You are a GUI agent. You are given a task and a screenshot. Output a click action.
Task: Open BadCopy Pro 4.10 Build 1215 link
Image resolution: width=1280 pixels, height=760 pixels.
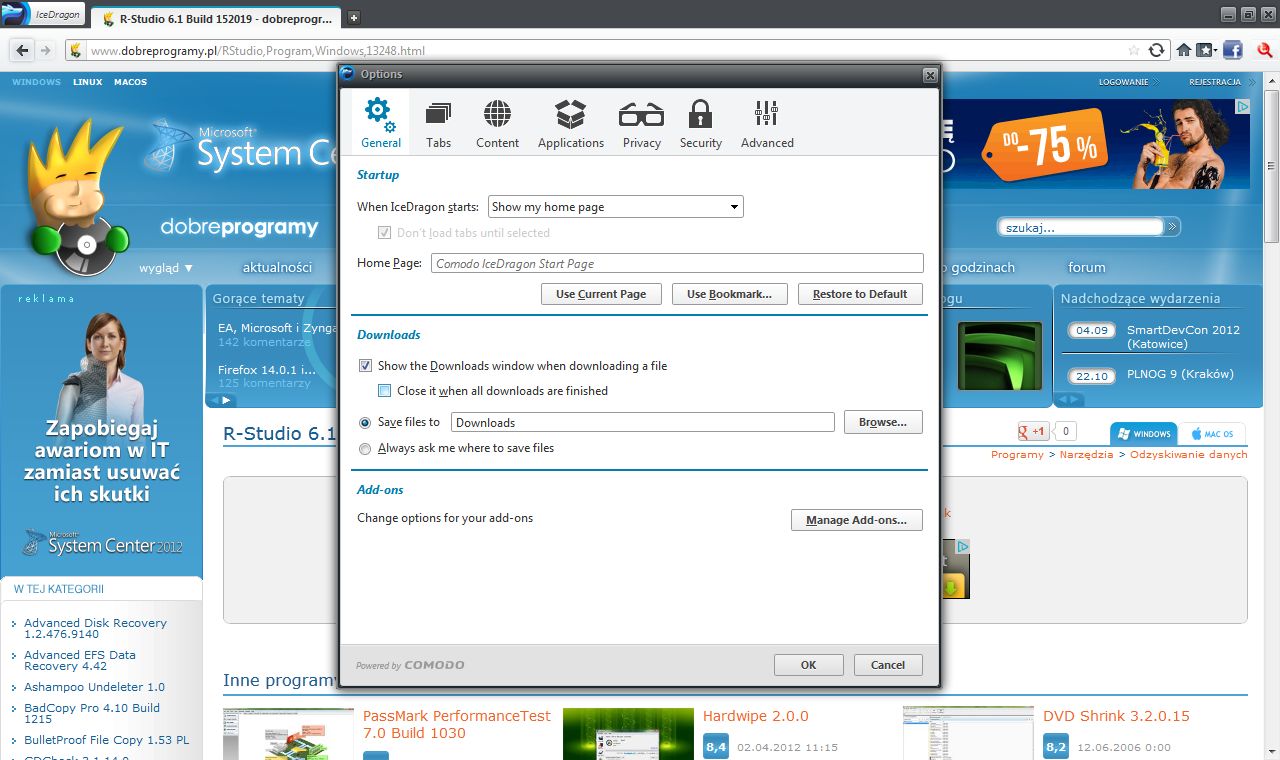[x=92, y=713]
